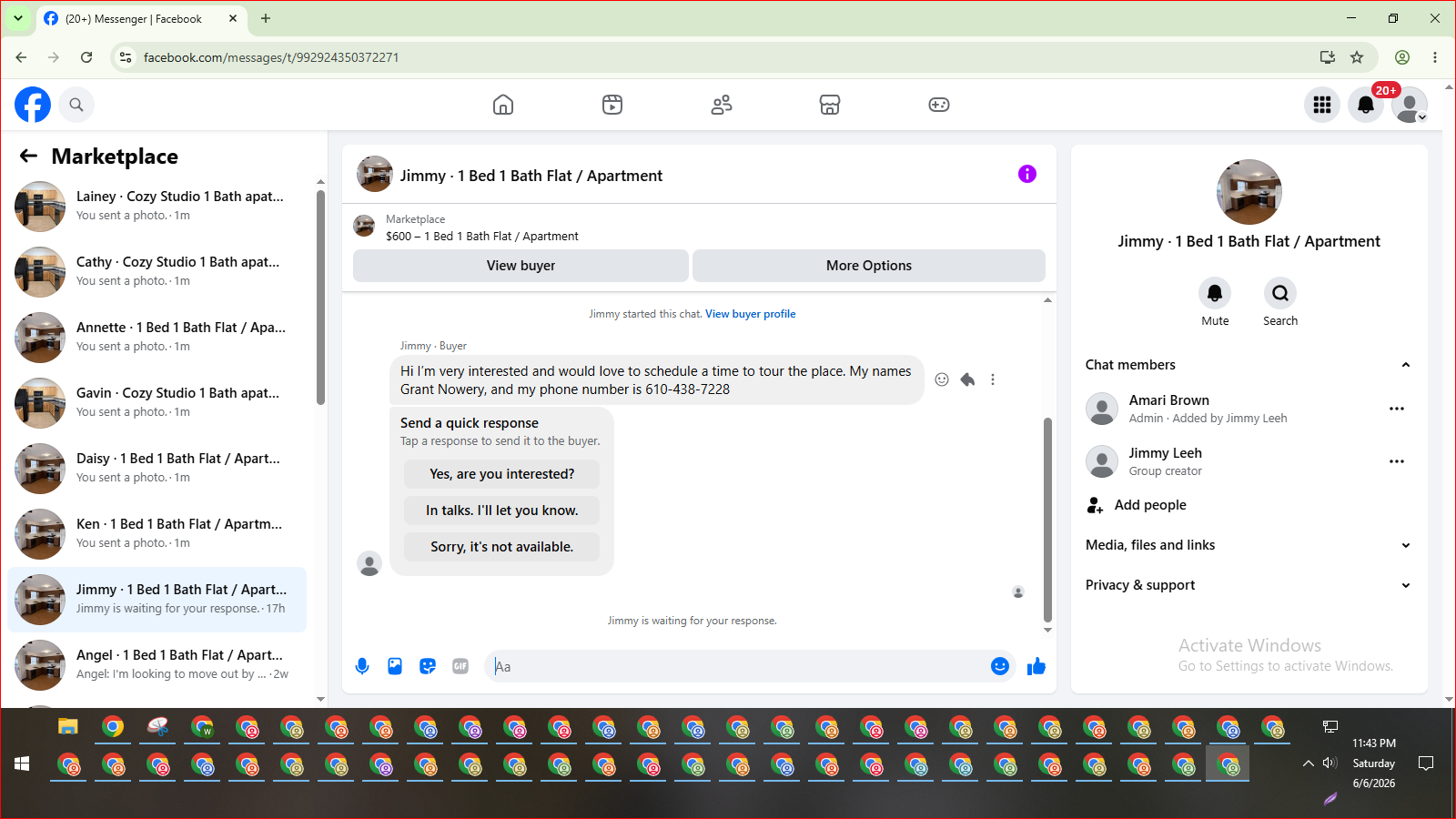The height and width of the screenshot is (819, 1456).
Task: Open Gavin Cozy Studio conversation
Action: point(157,403)
